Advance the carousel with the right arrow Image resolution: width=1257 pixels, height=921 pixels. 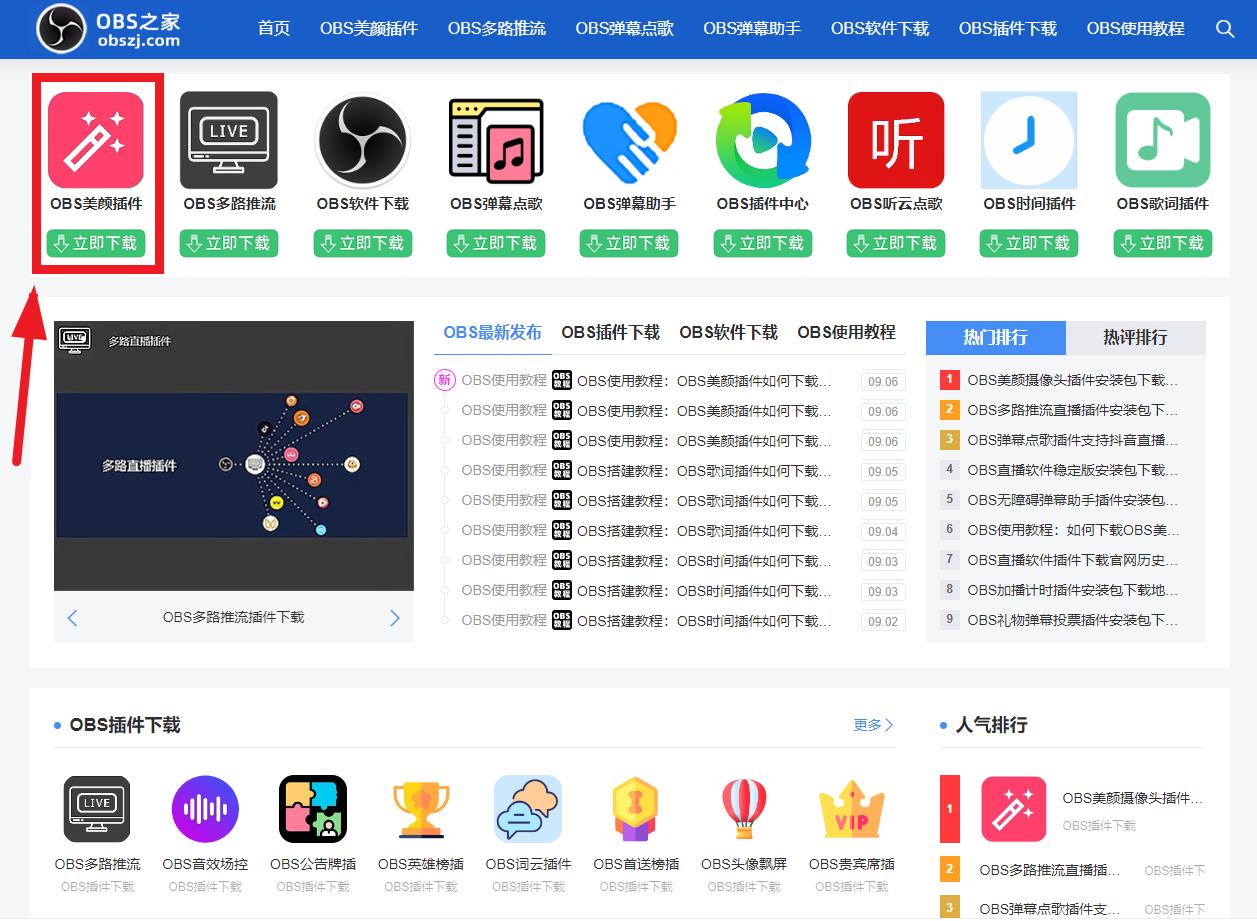click(x=394, y=618)
